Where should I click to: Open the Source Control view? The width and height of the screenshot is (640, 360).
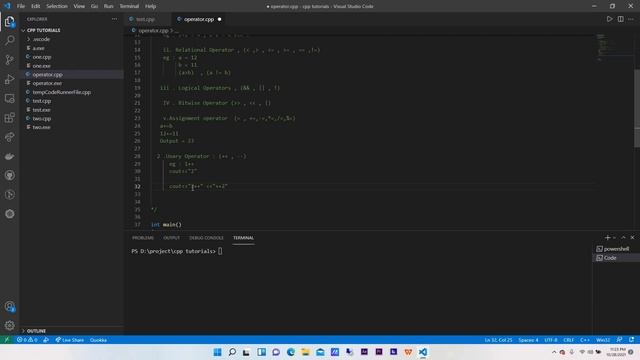(x=9, y=60)
